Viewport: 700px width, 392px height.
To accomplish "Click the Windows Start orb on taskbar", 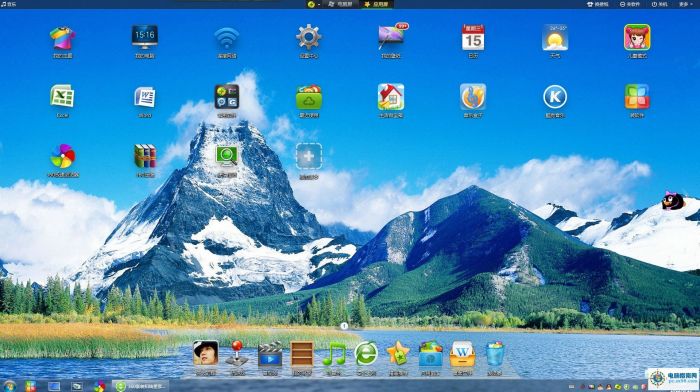I will coord(9,386).
